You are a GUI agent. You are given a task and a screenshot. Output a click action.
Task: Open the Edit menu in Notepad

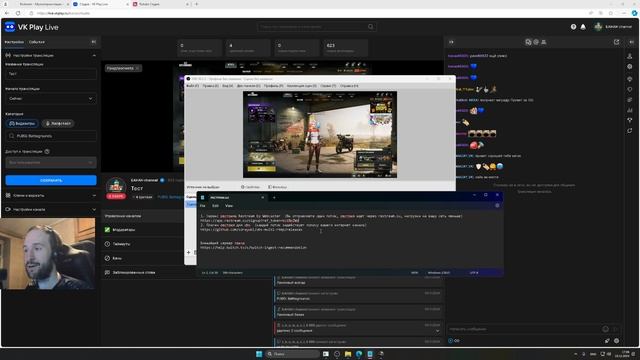click(x=216, y=206)
